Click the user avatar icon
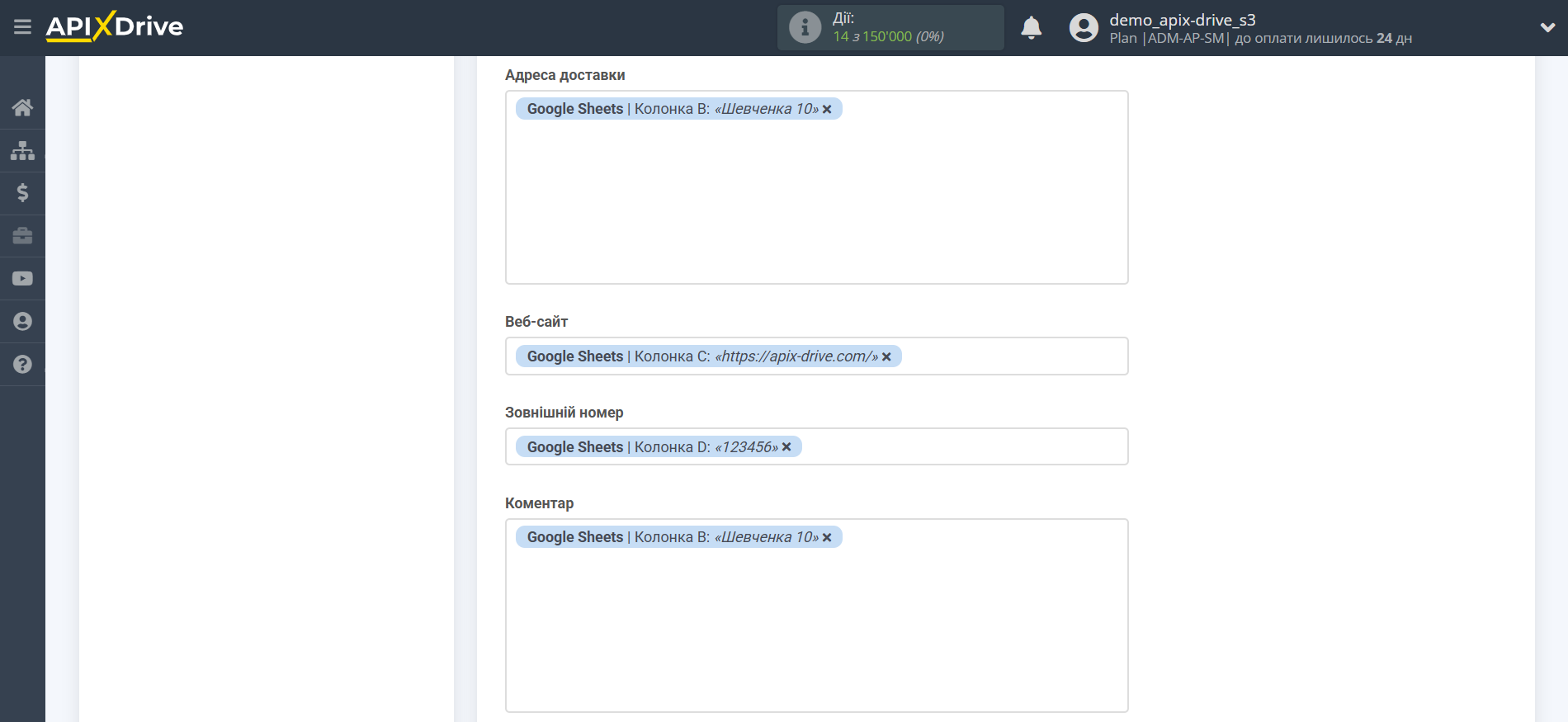Image resolution: width=1568 pixels, height=722 pixels. pos(1084,28)
